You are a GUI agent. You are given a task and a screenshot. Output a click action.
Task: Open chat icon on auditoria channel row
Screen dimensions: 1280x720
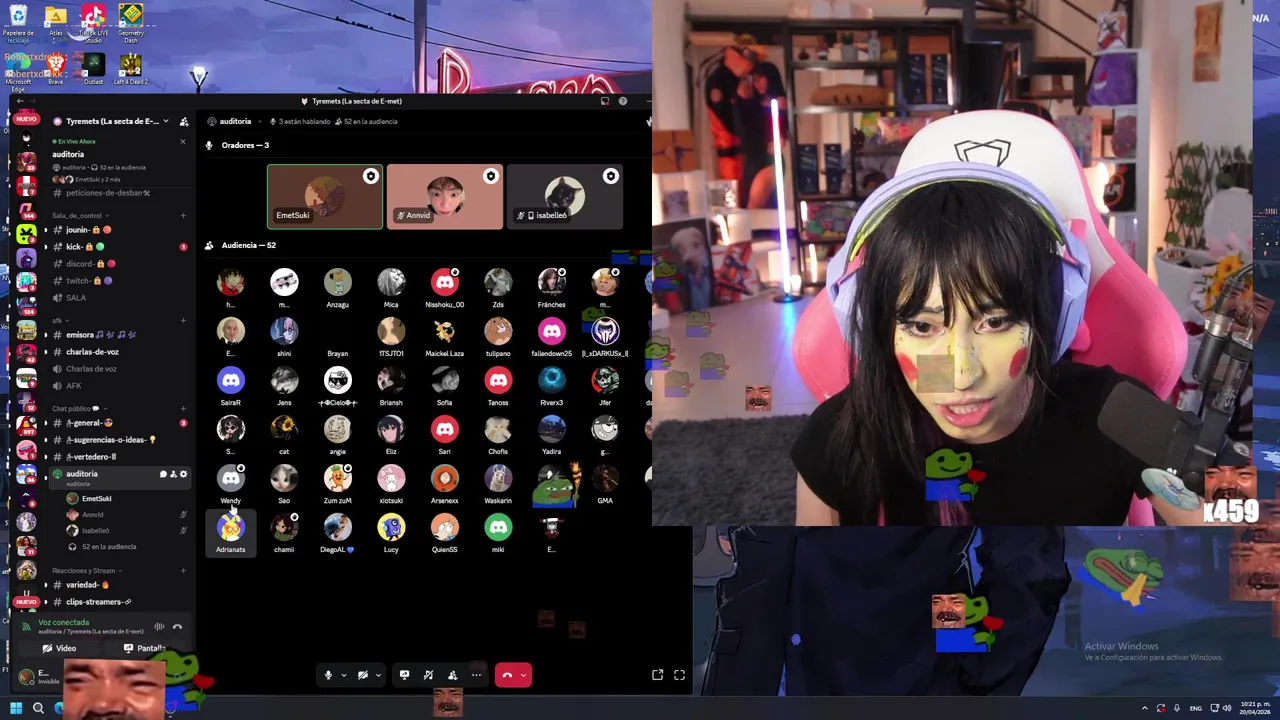pos(163,474)
